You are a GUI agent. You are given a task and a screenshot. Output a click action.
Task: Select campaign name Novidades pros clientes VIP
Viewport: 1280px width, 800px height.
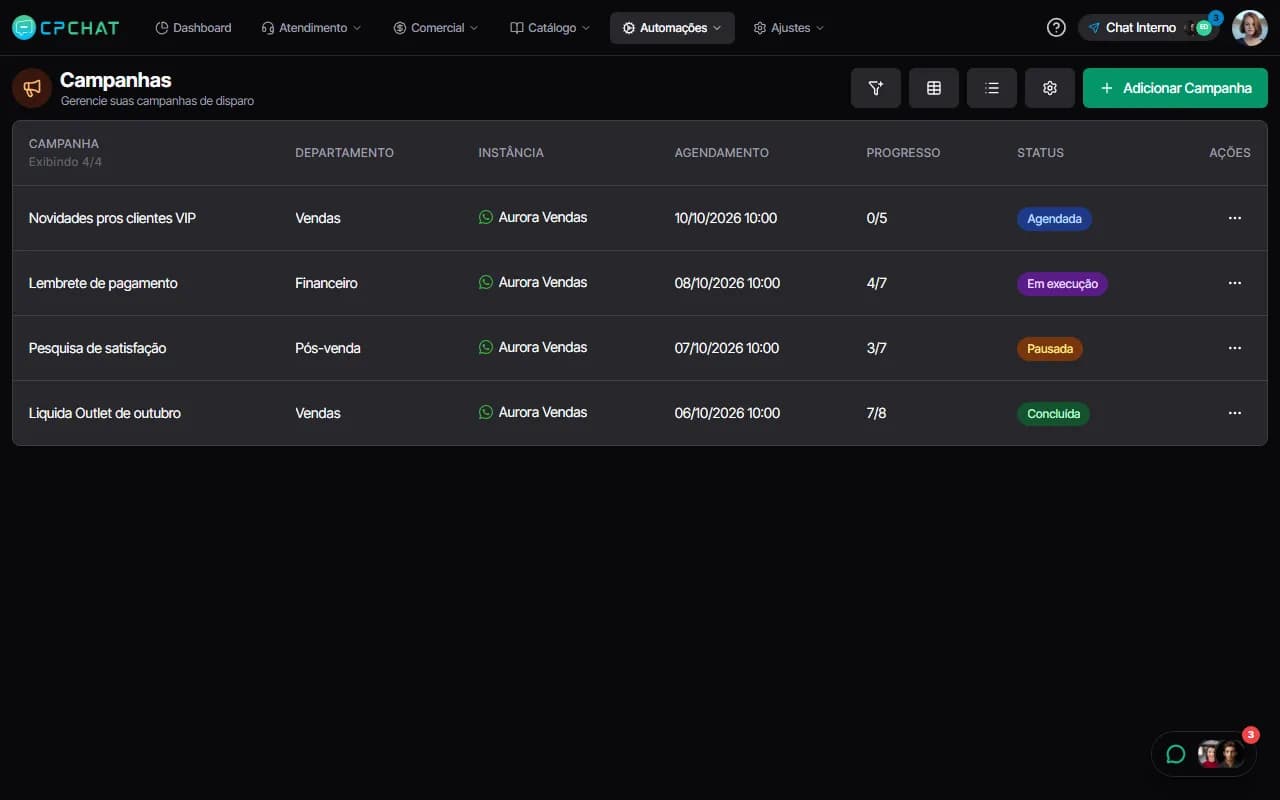tap(112, 218)
